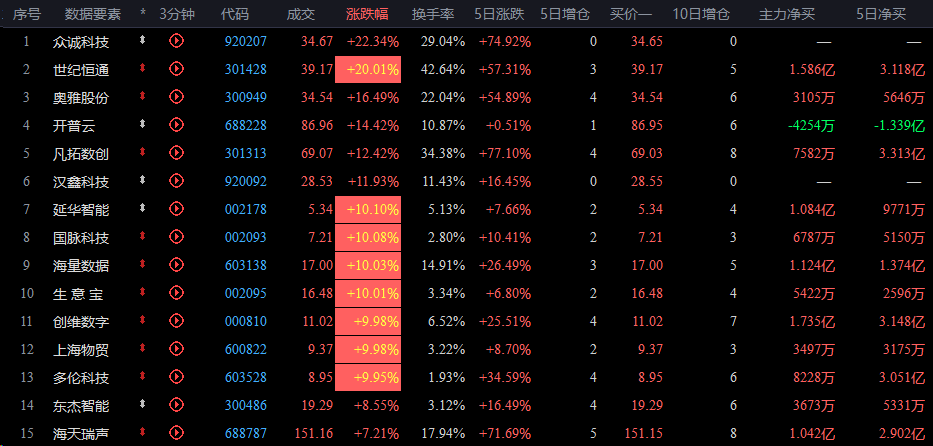
Task: Open 3-minute replay icon for 东杰智能
Action: click(x=176, y=405)
